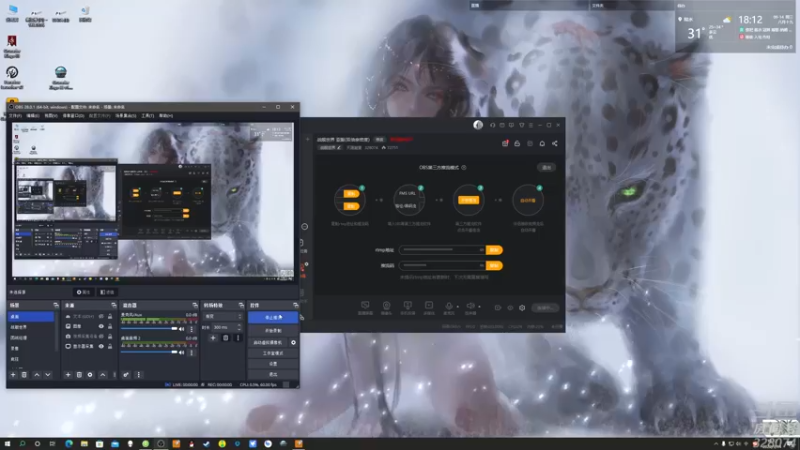Click the screen capture icon in streaming app
The image size is (800, 450).
click(x=365, y=306)
